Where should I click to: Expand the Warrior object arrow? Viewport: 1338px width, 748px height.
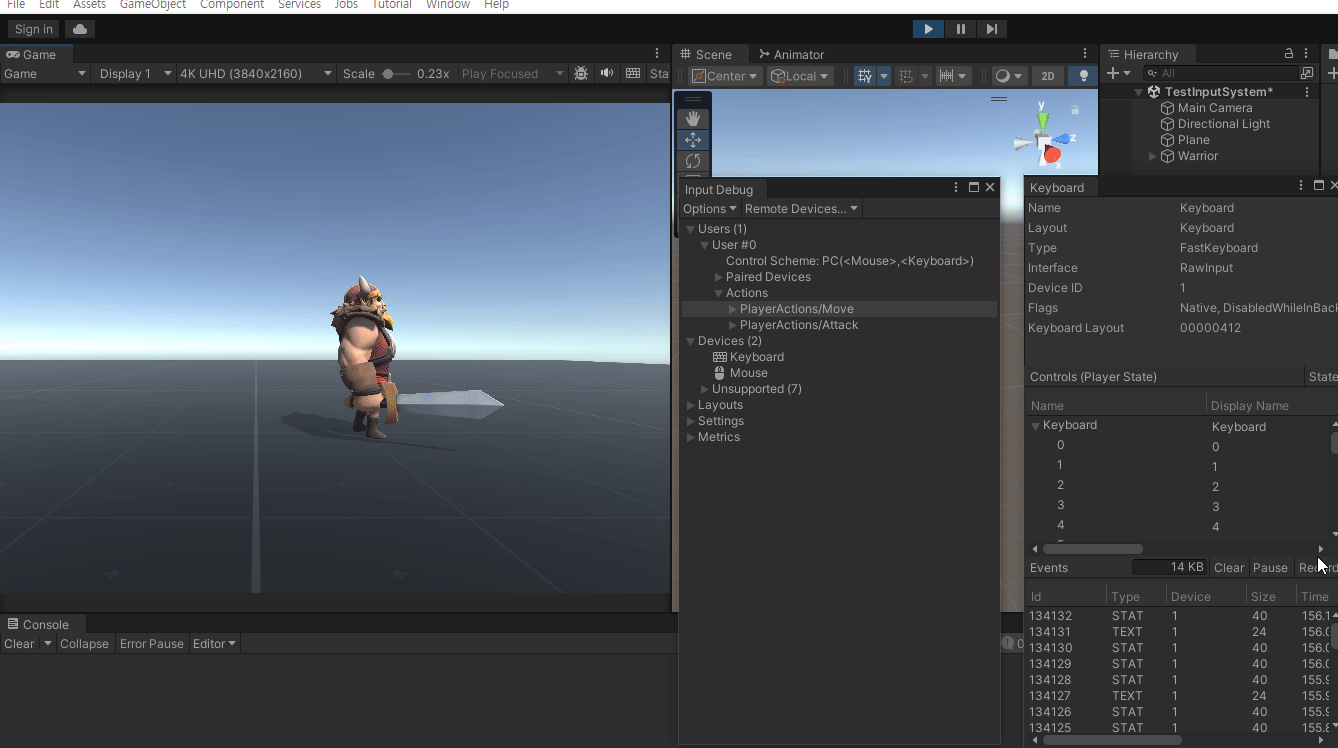pyautogui.click(x=1152, y=156)
